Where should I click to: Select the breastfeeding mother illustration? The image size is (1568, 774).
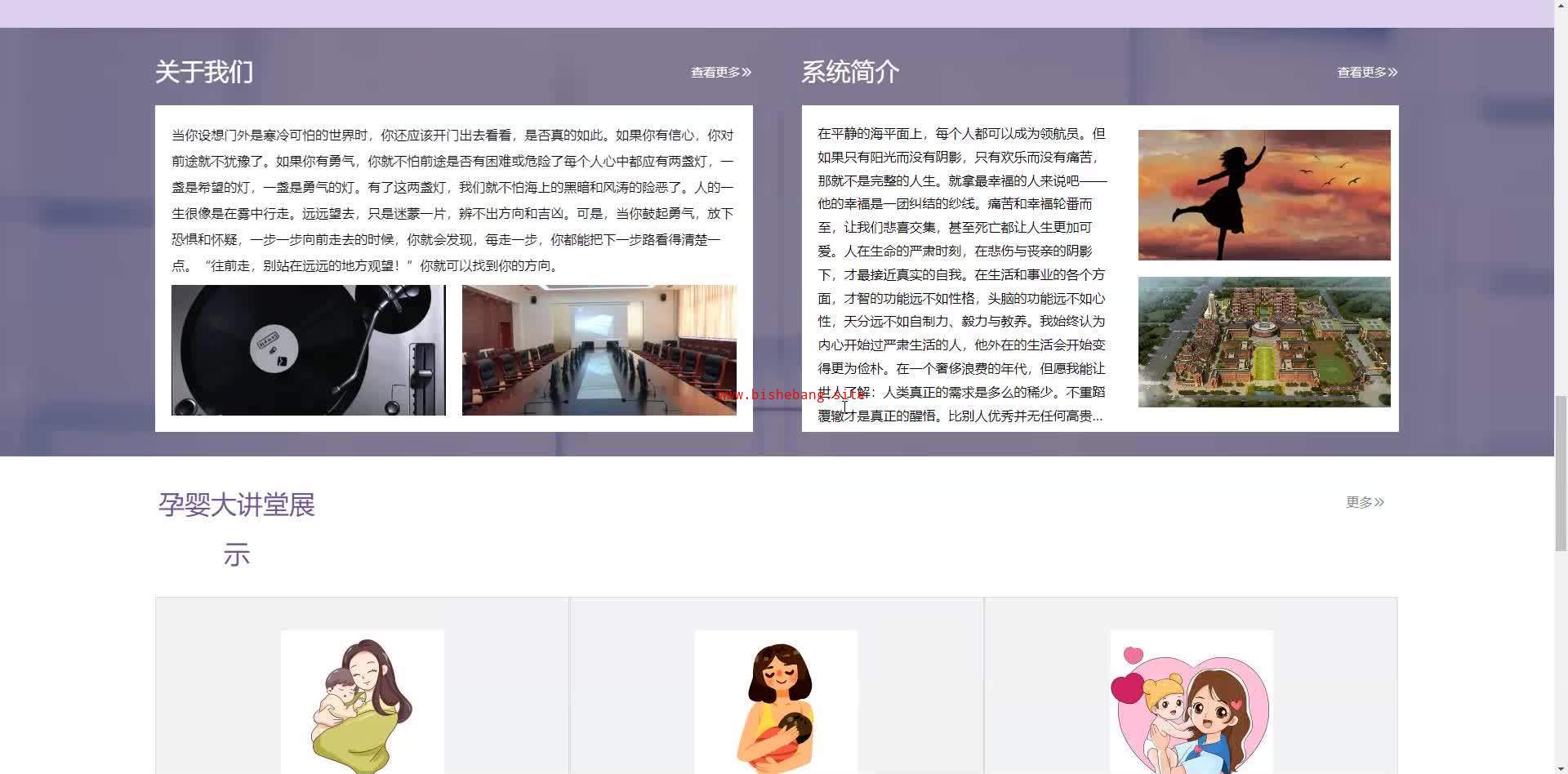click(776, 702)
